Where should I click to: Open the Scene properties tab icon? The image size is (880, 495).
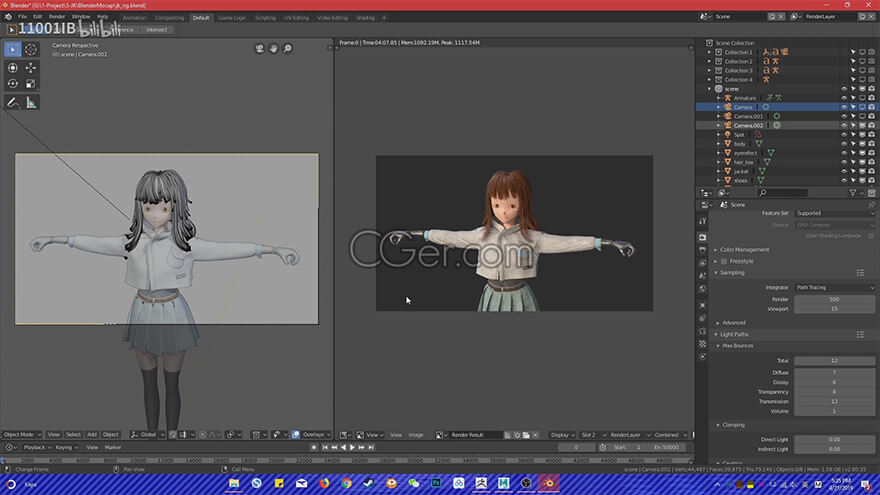coord(703,276)
